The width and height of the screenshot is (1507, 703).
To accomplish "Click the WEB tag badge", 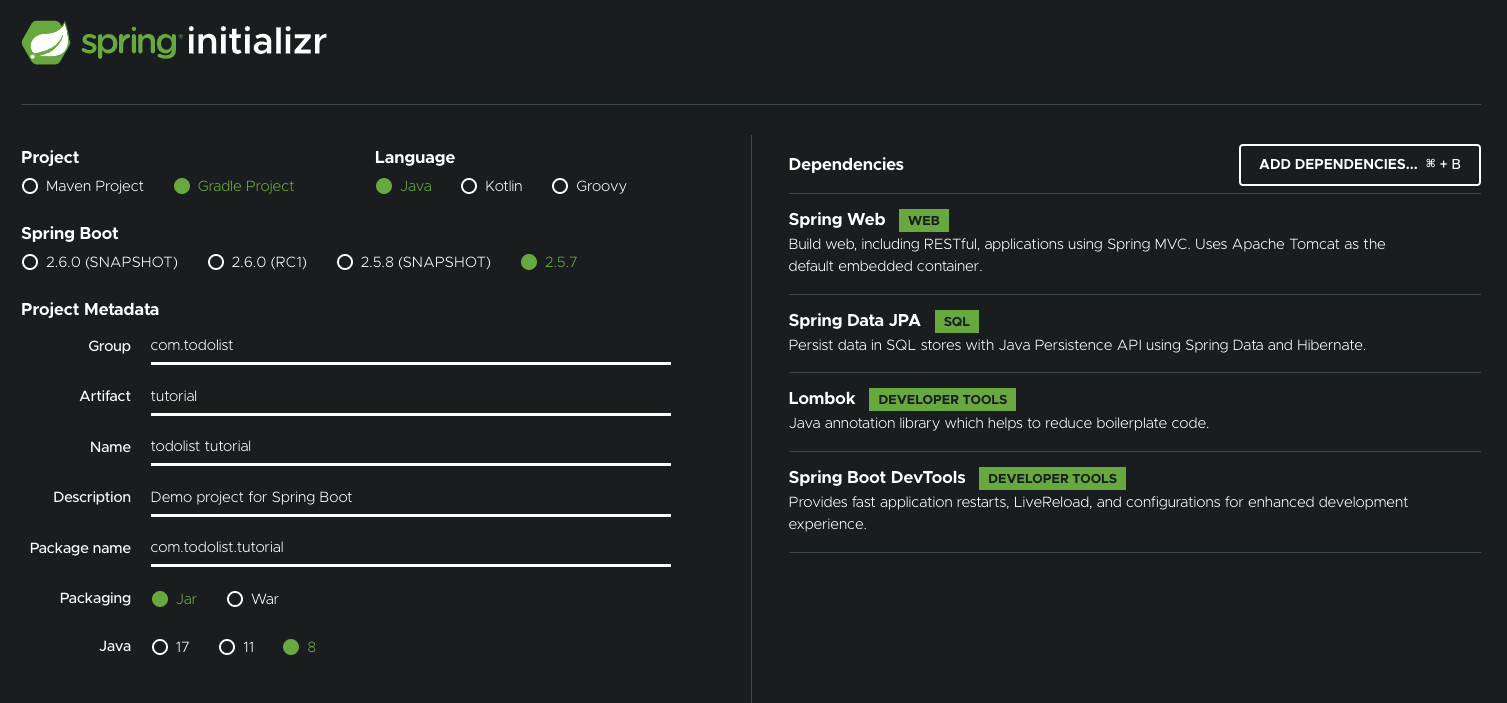I will tap(924, 221).
